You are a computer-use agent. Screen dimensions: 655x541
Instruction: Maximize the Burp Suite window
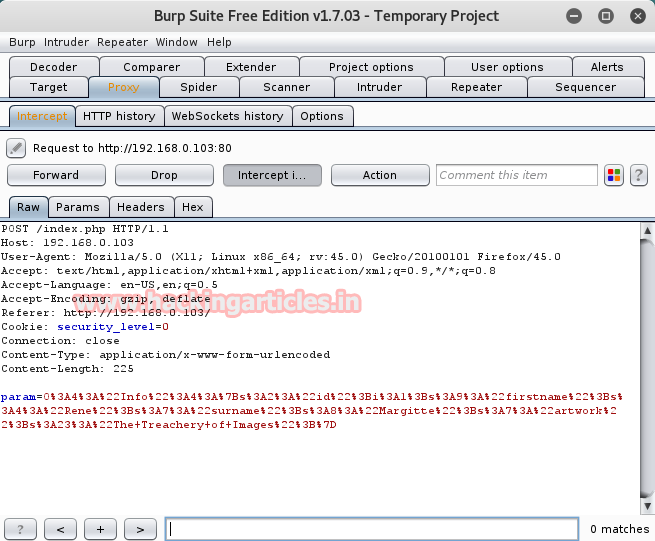pyautogui.click(x=606, y=16)
